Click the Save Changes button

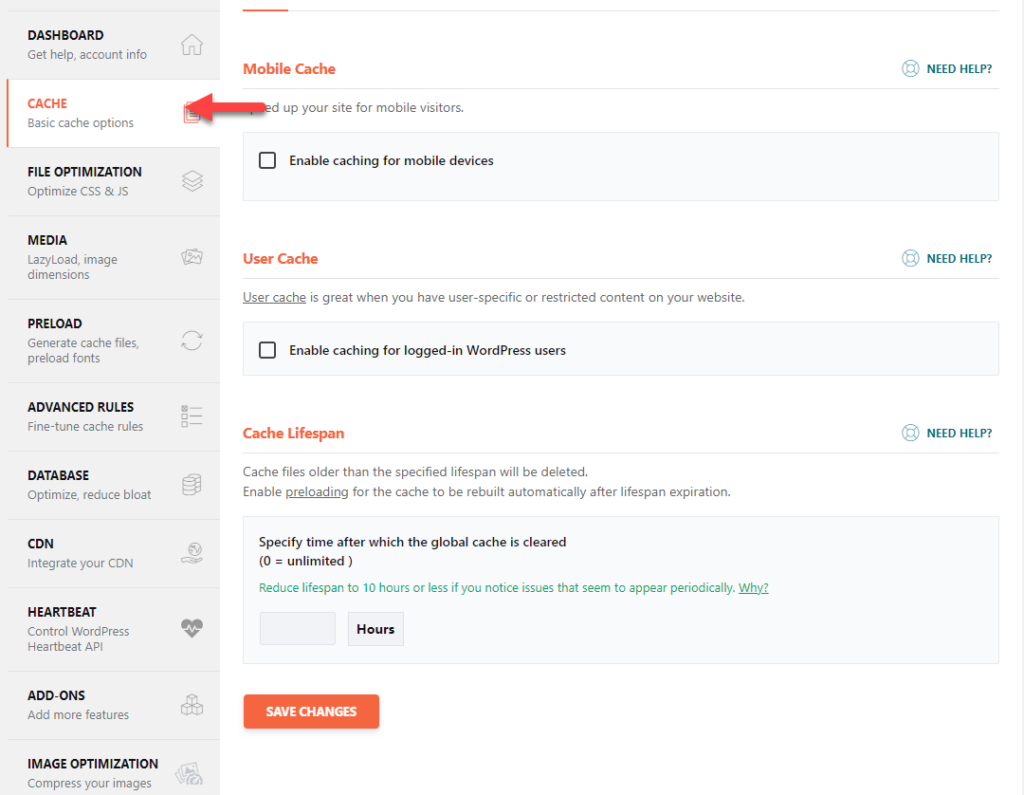click(311, 711)
